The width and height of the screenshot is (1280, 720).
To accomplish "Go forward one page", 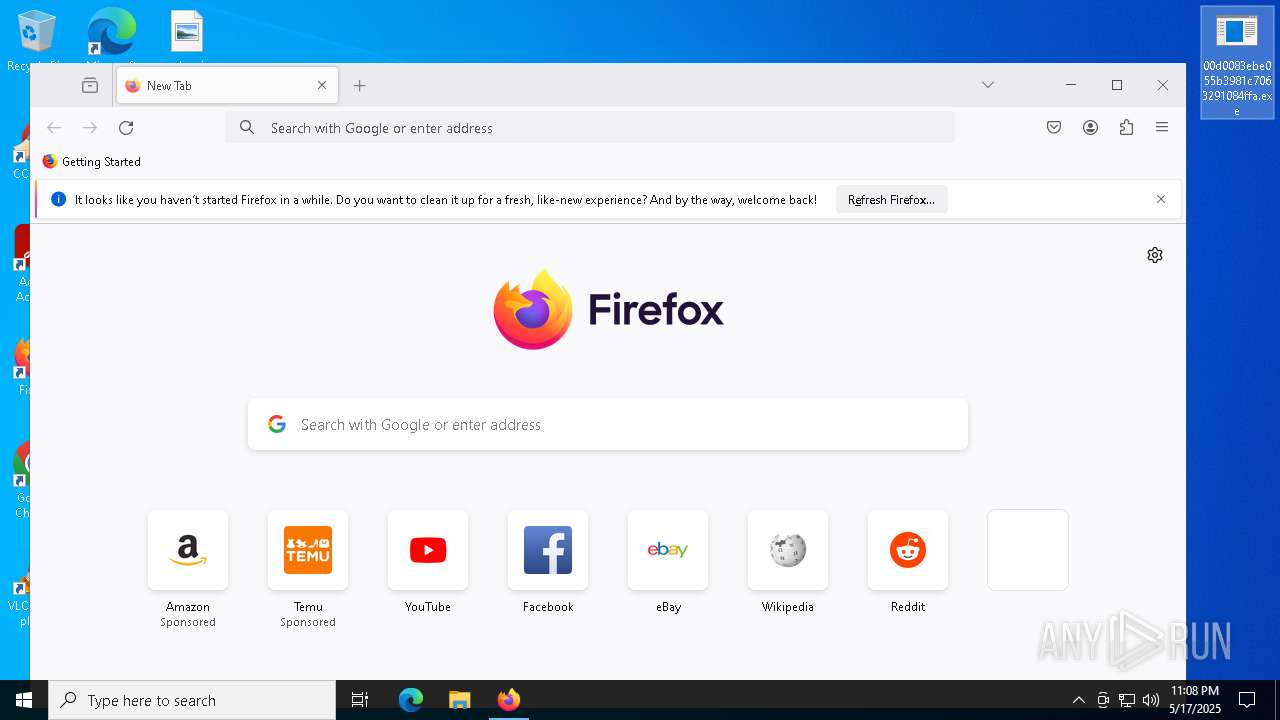I will pos(90,128).
